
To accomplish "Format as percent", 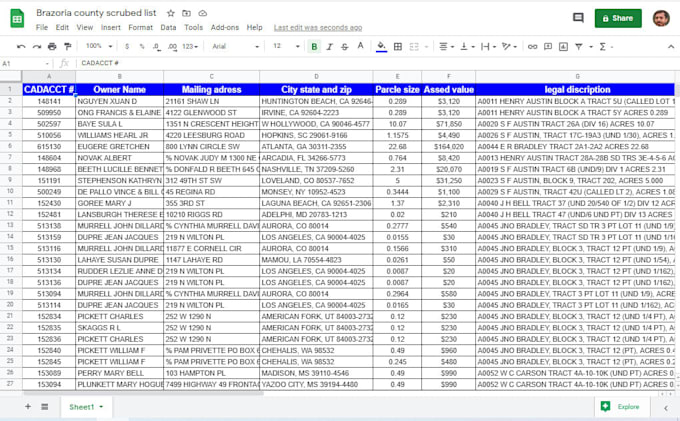I will [x=142, y=46].
